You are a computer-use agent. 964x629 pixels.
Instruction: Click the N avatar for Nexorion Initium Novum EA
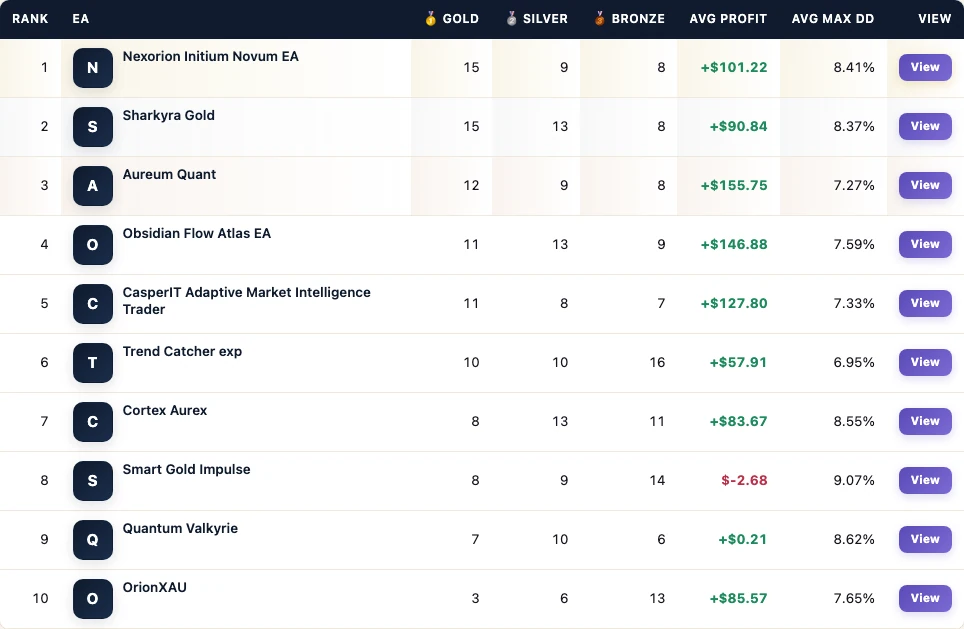point(93,68)
